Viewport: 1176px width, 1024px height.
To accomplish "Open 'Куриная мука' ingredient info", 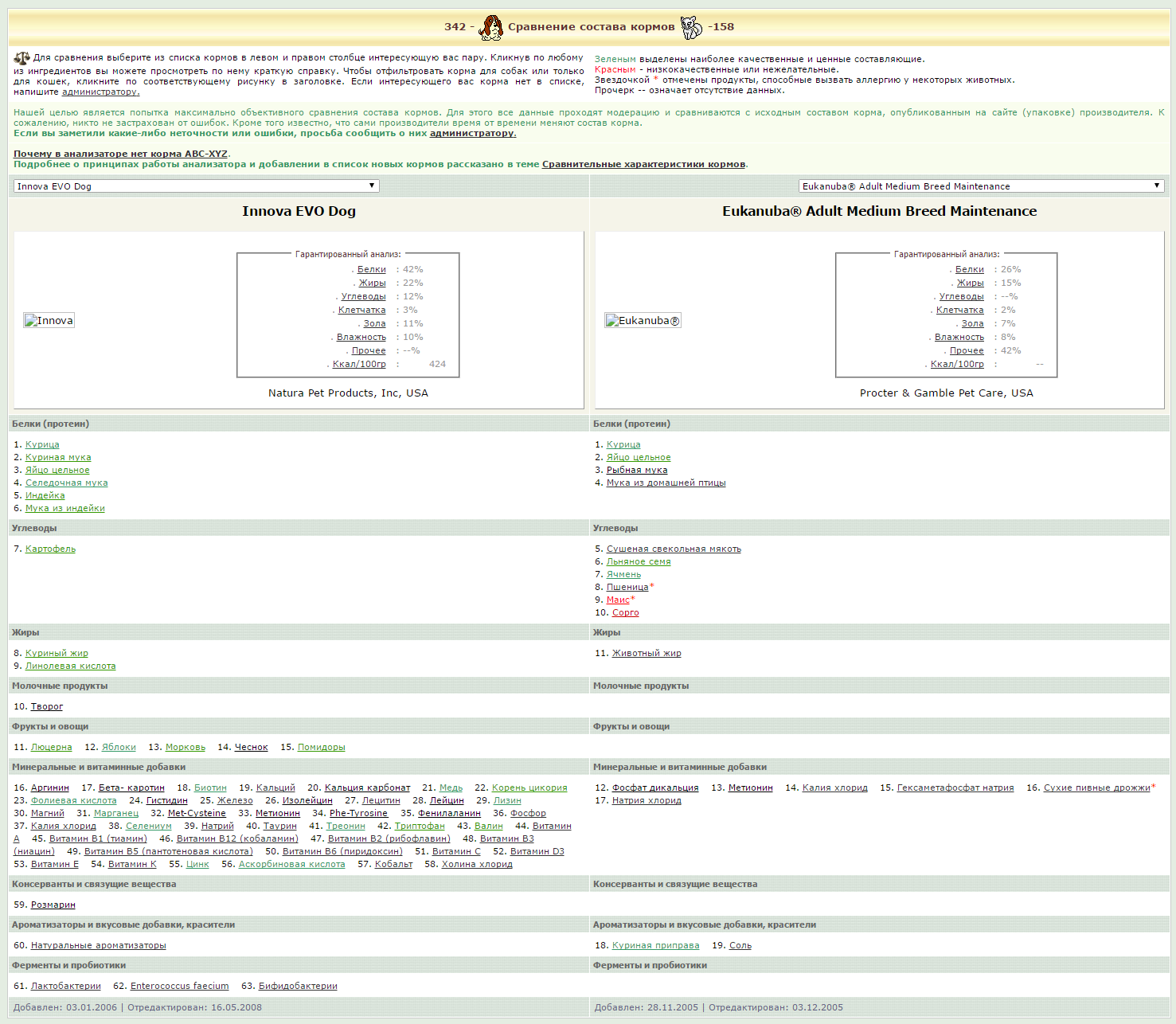I will (58, 458).
